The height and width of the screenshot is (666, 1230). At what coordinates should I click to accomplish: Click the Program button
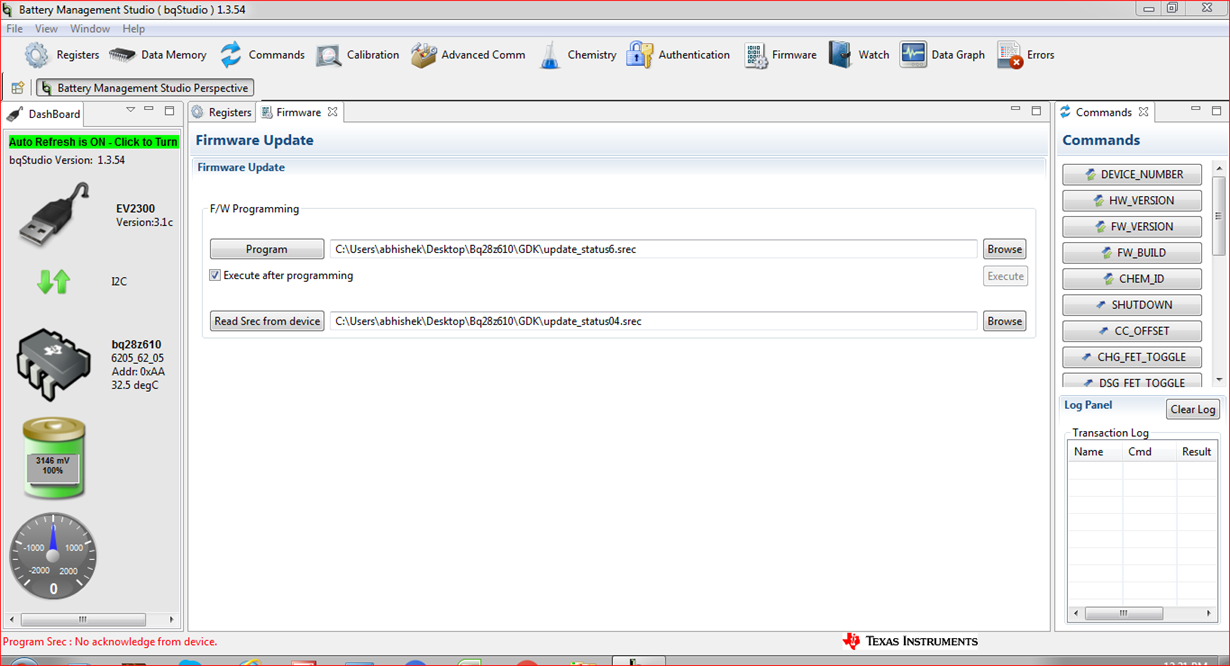(267, 249)
